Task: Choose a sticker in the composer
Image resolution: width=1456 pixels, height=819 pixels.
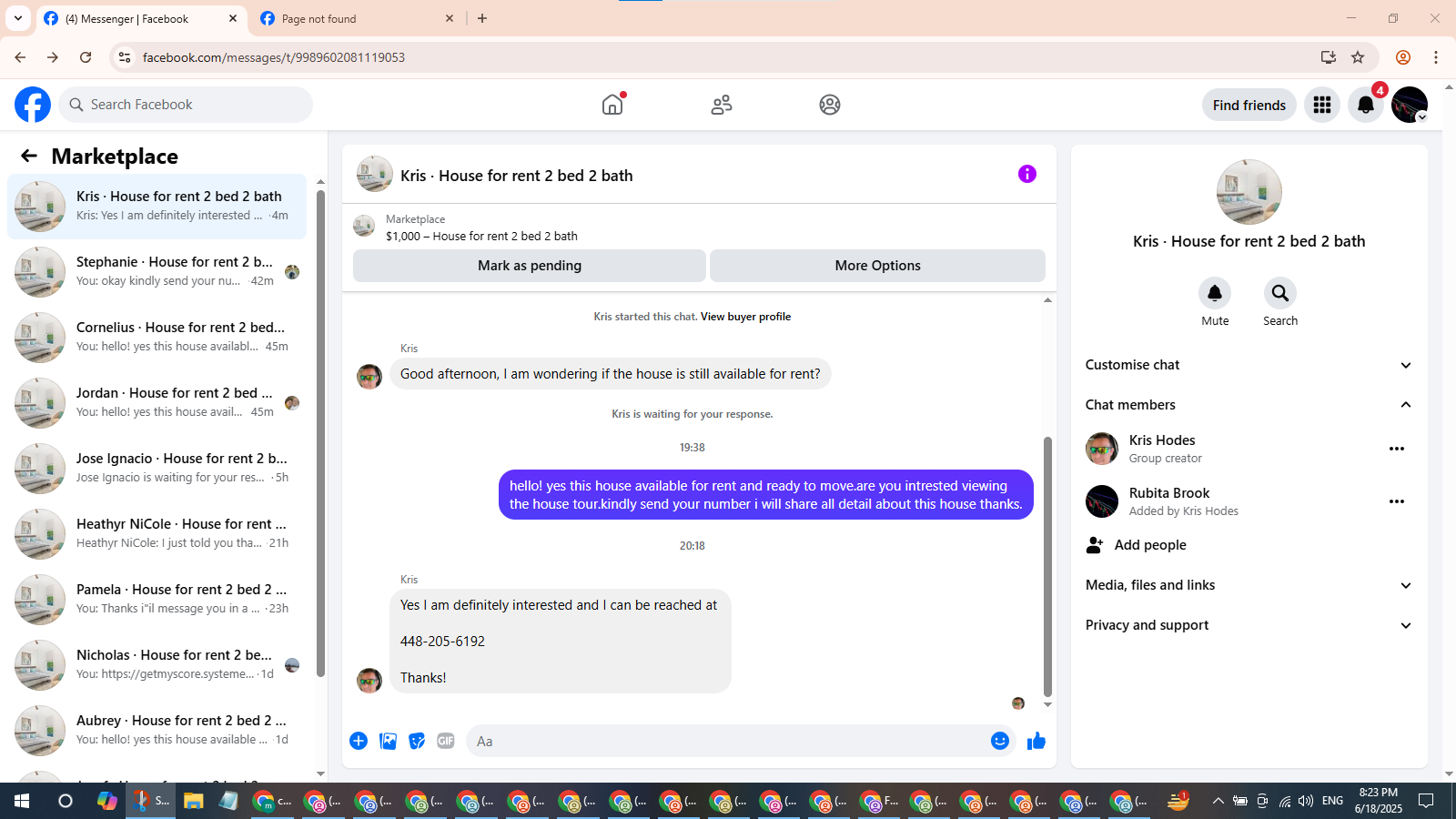Action: pyautogui.click(x=417, y=741)
